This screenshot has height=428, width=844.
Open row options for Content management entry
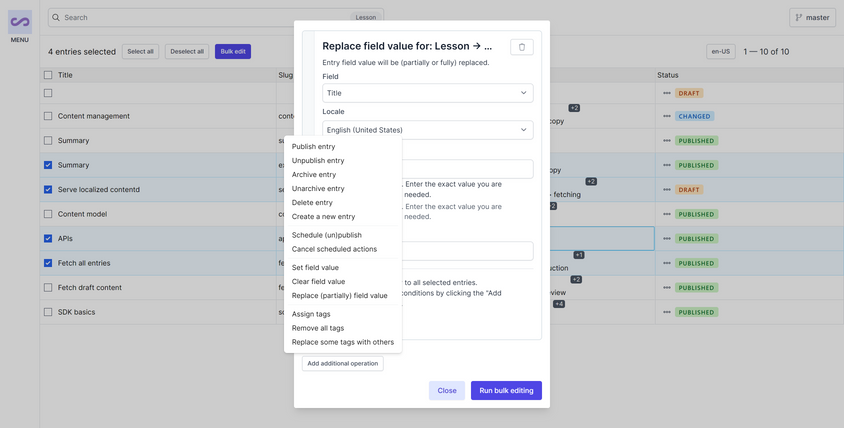667,116
